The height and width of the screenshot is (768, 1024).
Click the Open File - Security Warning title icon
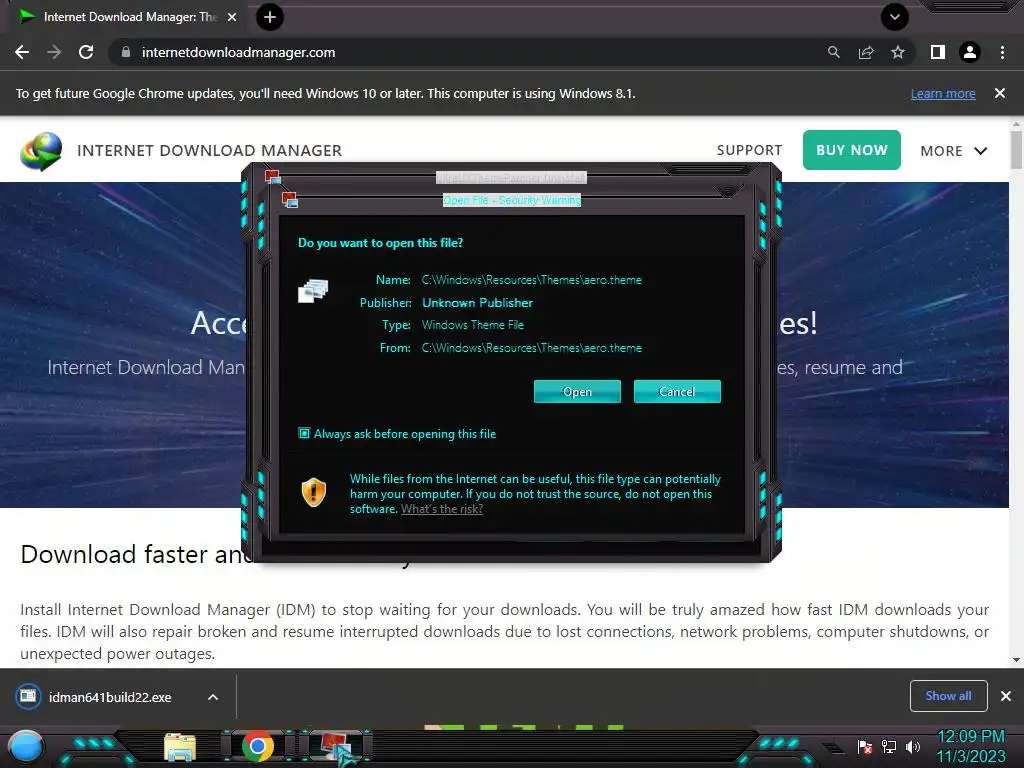[x=289, y=199]
